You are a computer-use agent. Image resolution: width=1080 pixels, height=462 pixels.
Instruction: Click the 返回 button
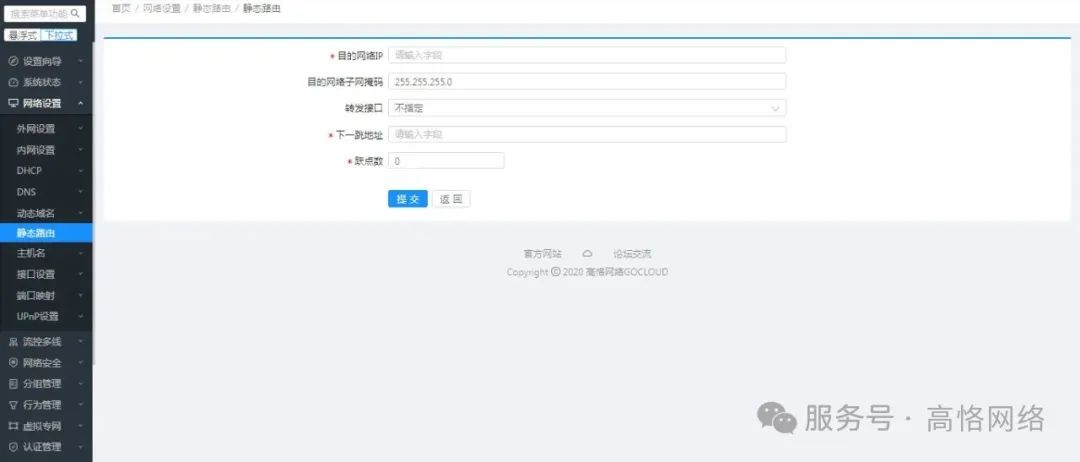(x=451, y=199)
